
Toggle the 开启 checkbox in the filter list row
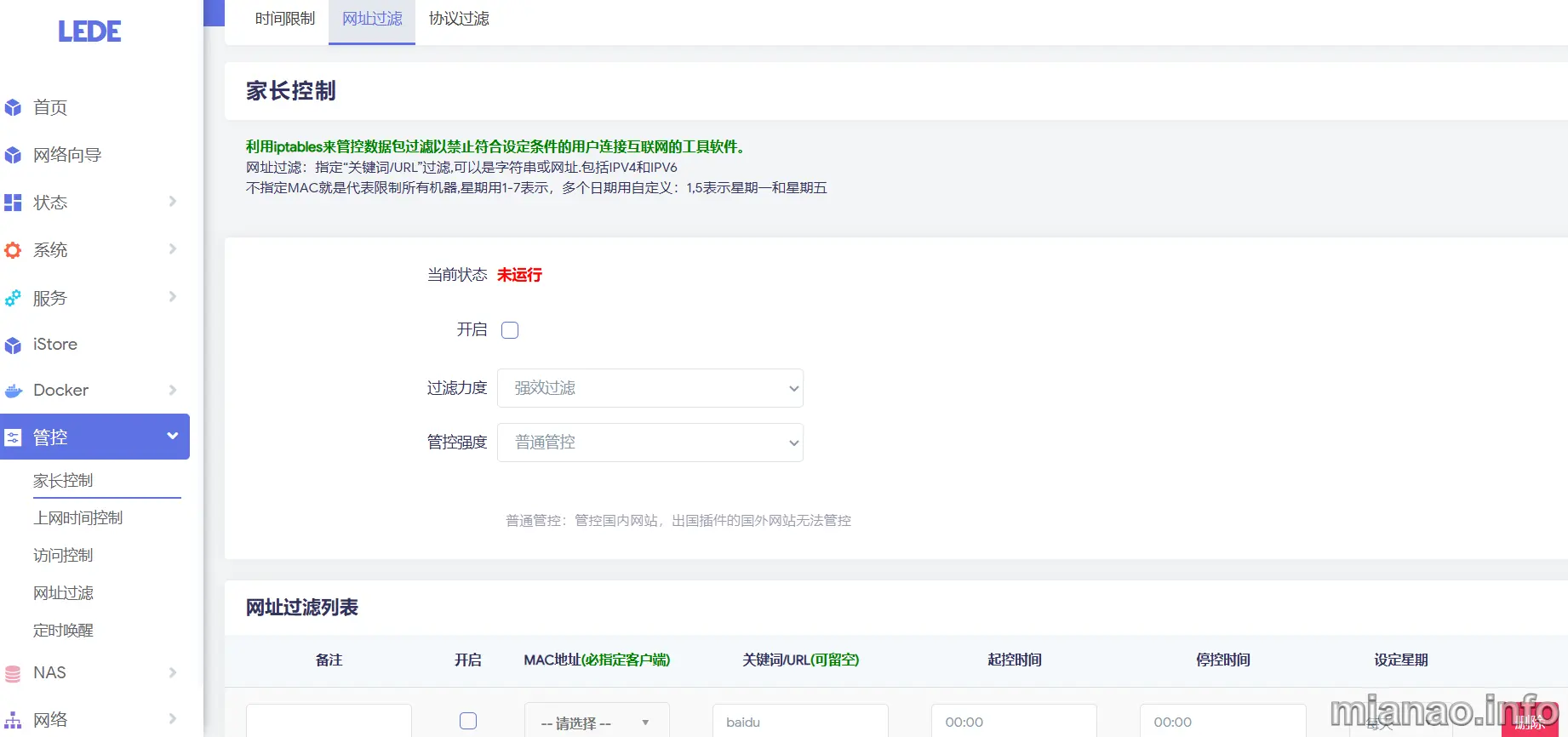pyautogui.click(x=468, y=721)
